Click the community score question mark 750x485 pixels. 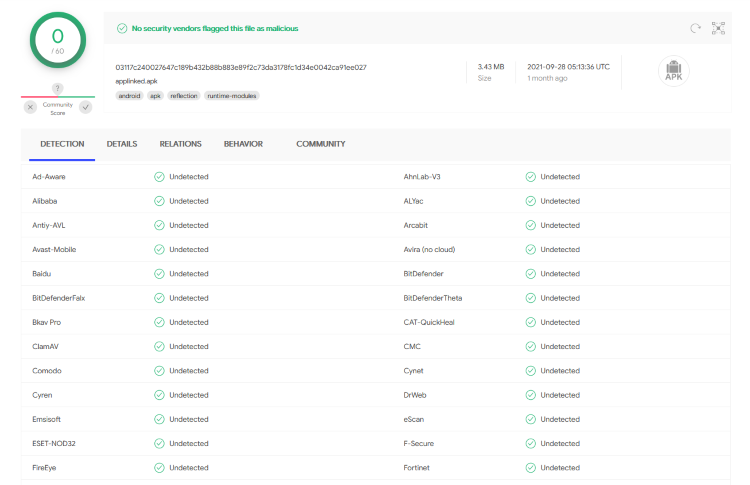57,88
